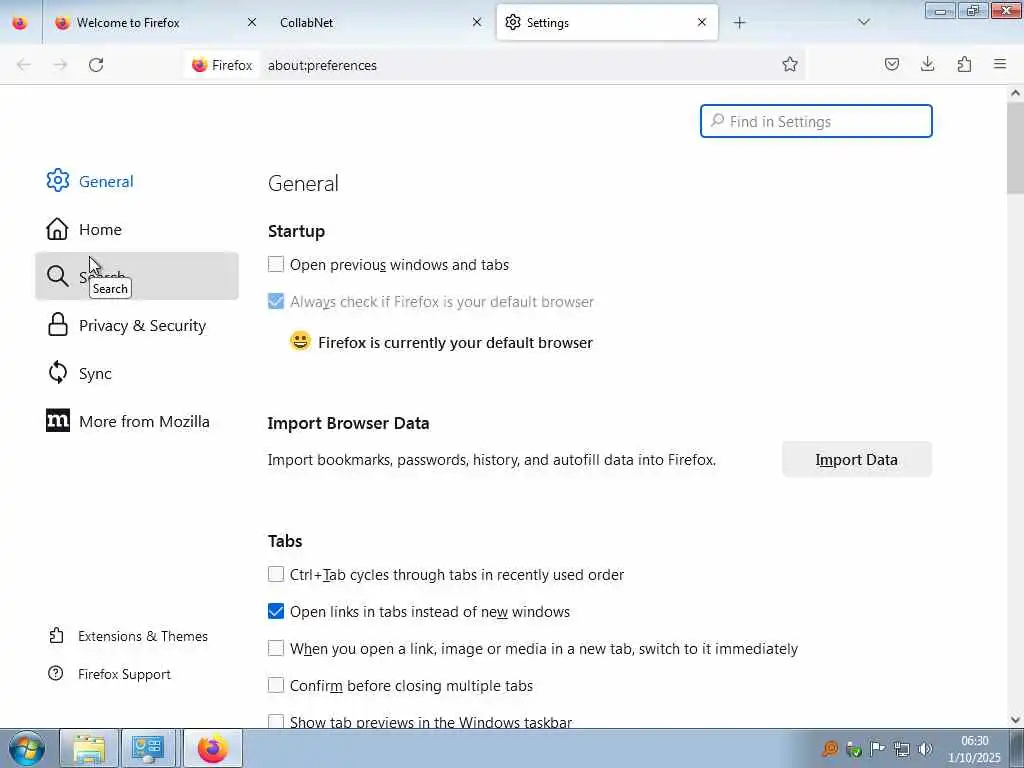
Task: Open the Sync settings category
Action: tap(136, 373)
